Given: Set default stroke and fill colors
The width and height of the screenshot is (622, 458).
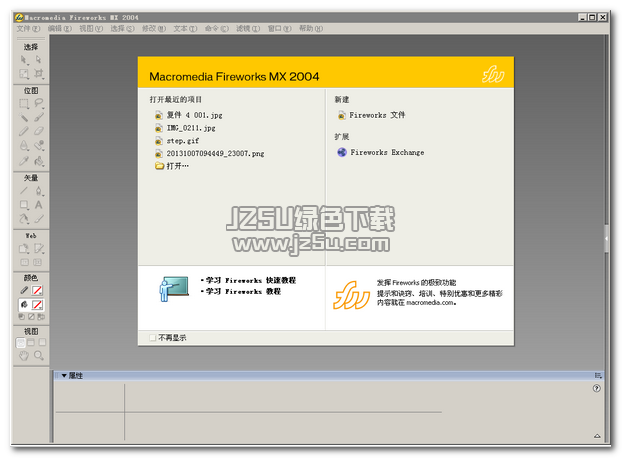Looking at the screenshot, I should coord(21,316).
